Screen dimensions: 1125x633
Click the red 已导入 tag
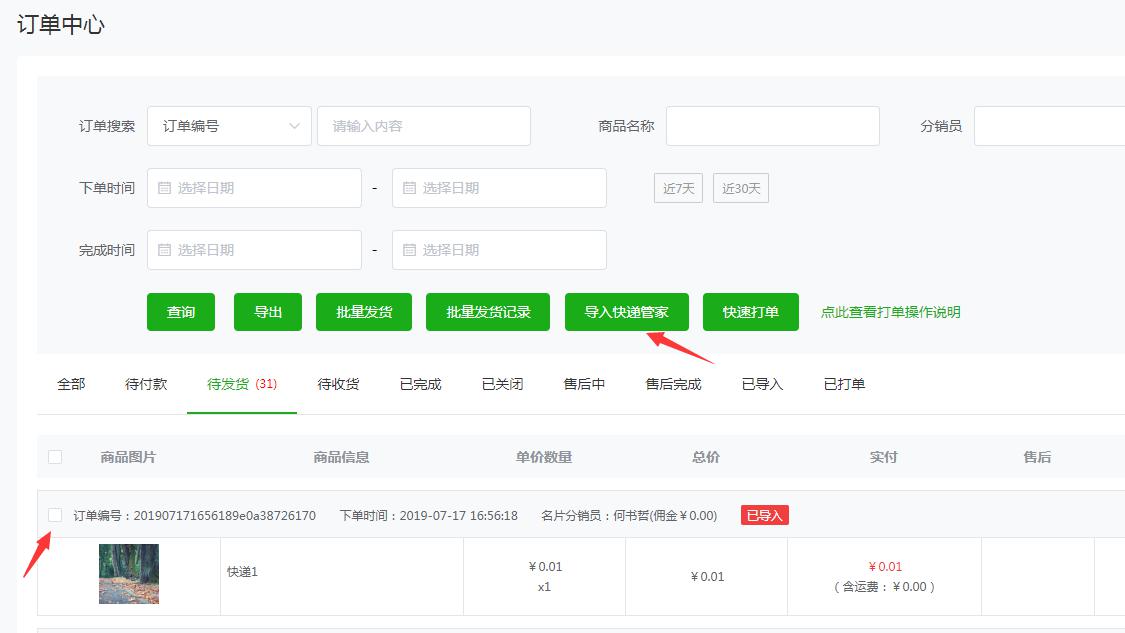click(765, 515)
